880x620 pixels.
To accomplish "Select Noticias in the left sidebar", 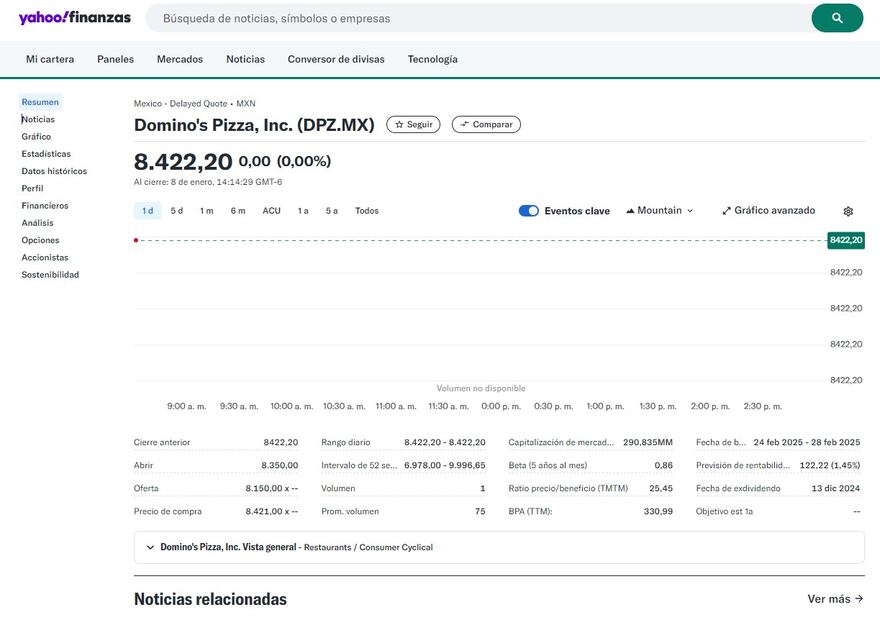I will (x=38, y=120).
